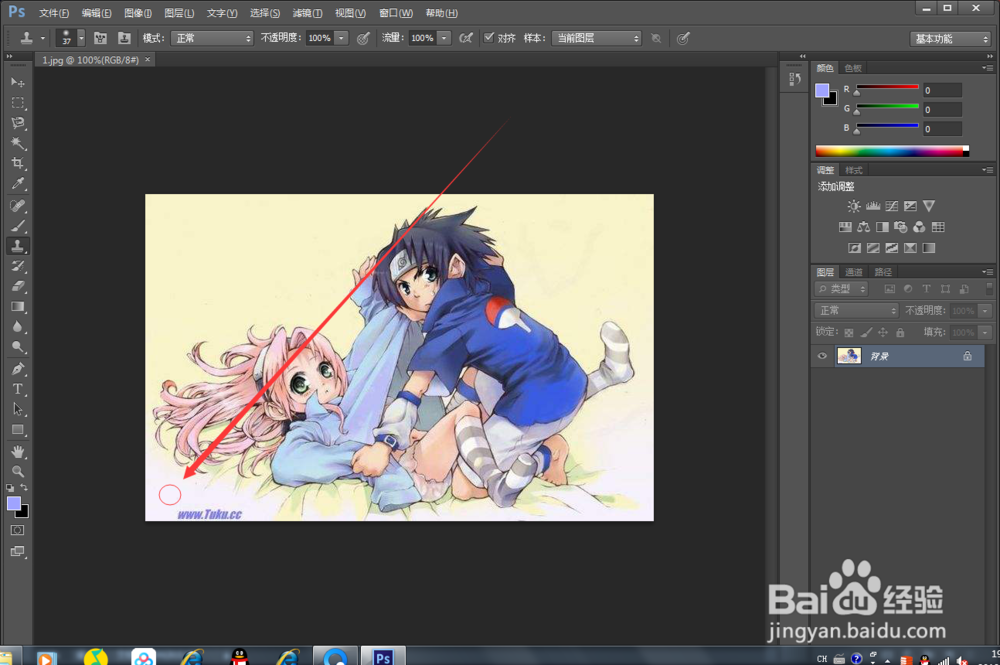This screenshot has width=1000, height=665.
Task: Select the Zoom tool
Action: 18,472
